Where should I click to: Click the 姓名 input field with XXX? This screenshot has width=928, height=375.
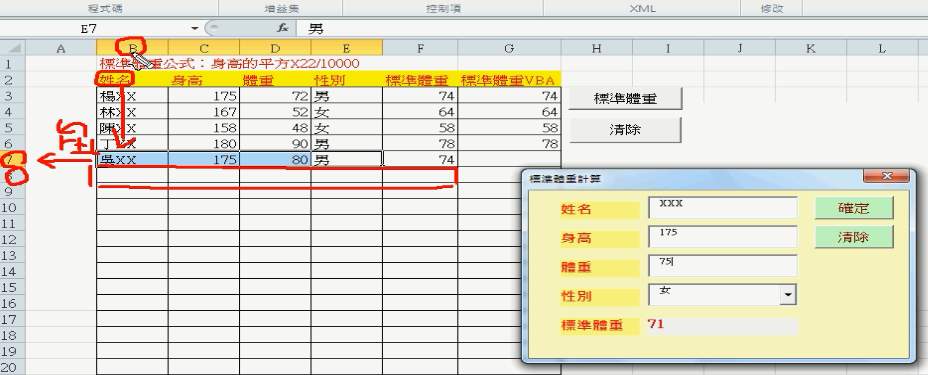click(x=723, y=208)
